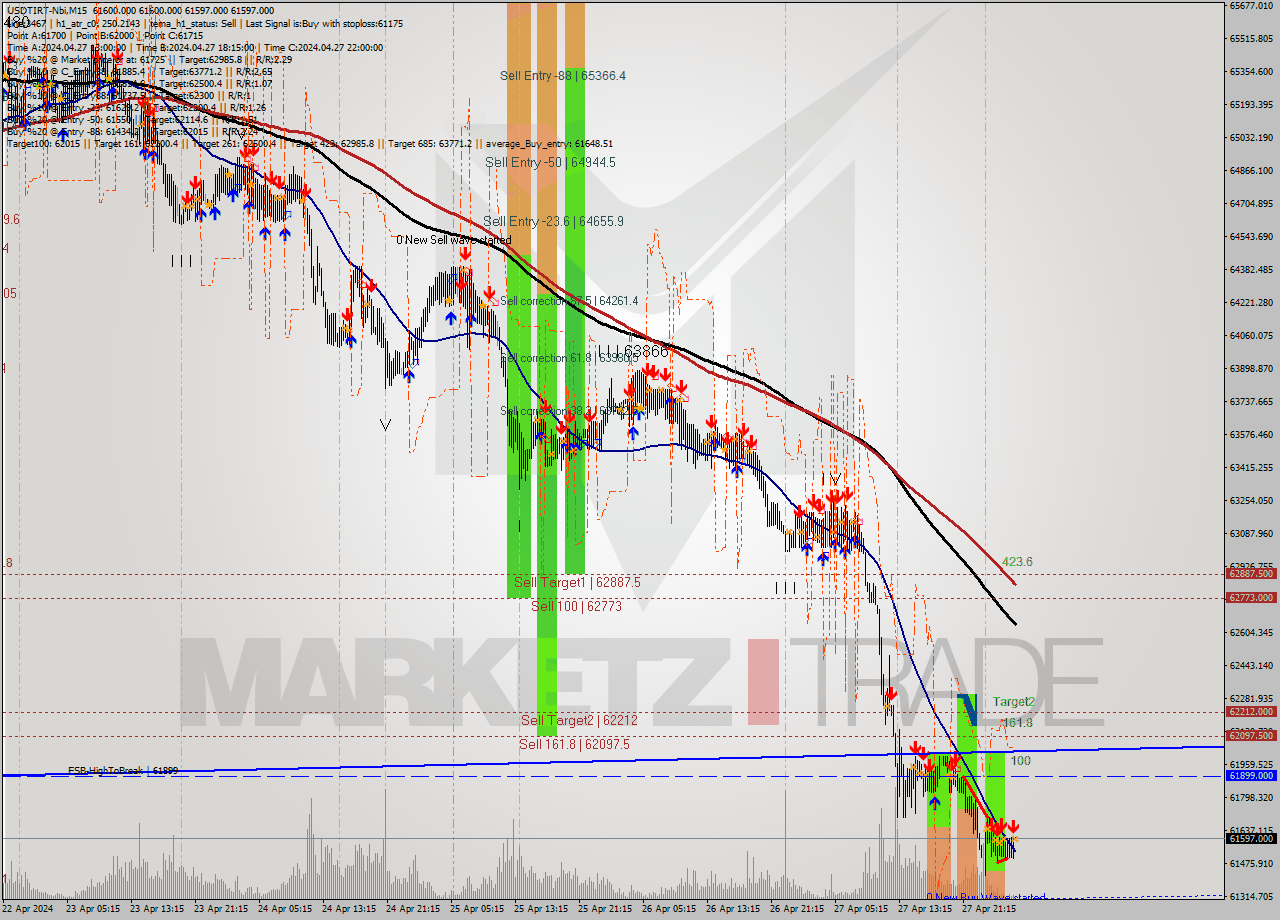Click the green '423.6' Fibonacci label

pyautogui.click(x=1017, y=562)
